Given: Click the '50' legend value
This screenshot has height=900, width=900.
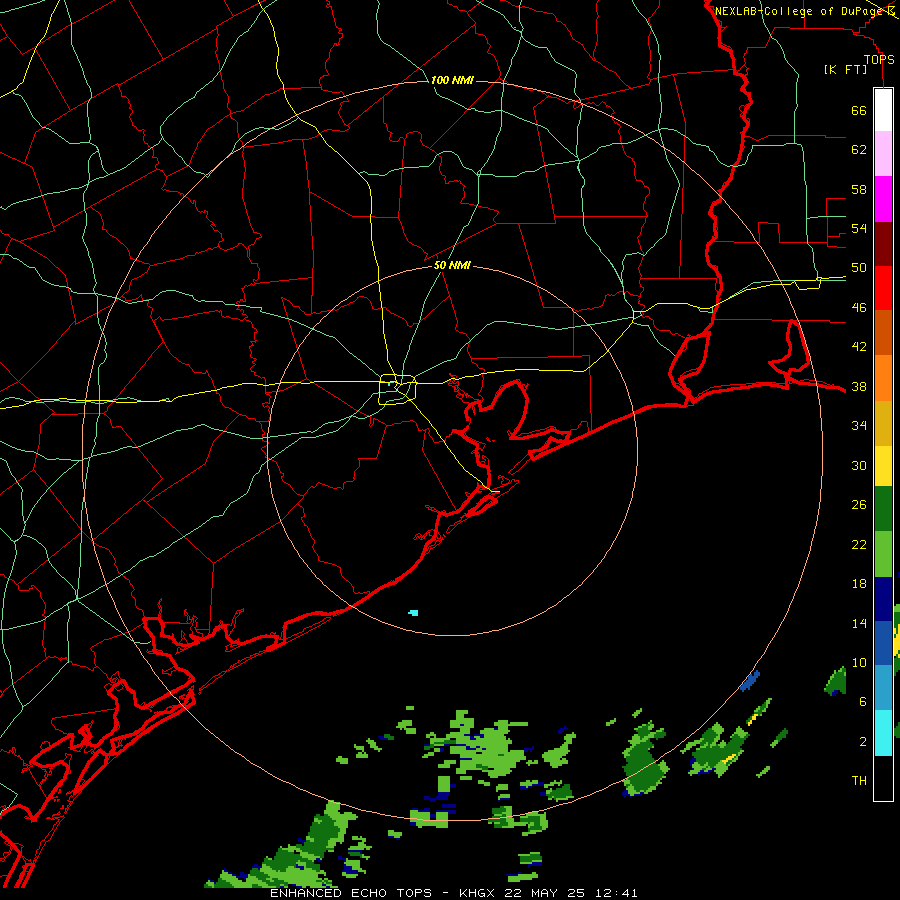Looking at the screenshot, I should pyautogui.click(x=859, y=268).
